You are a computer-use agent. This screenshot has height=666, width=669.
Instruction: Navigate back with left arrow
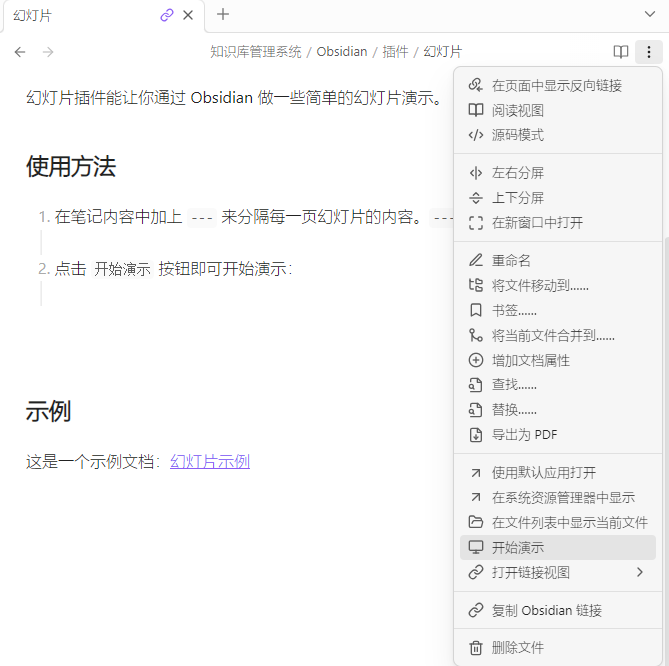20,52
